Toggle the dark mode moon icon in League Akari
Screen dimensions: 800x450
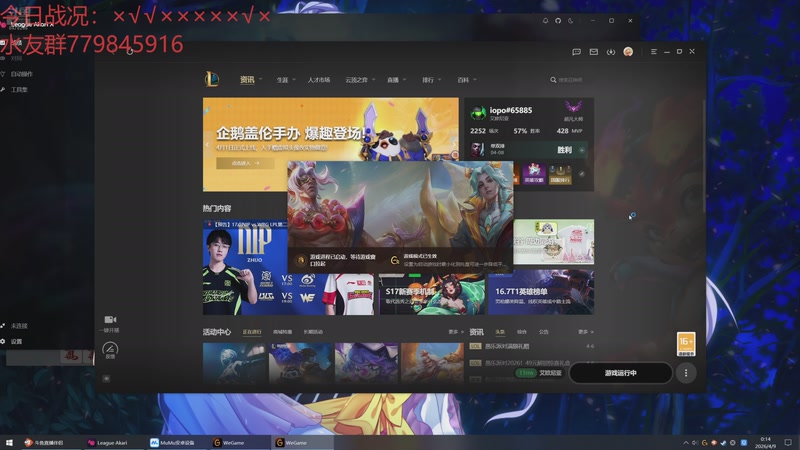coord(570,21)
